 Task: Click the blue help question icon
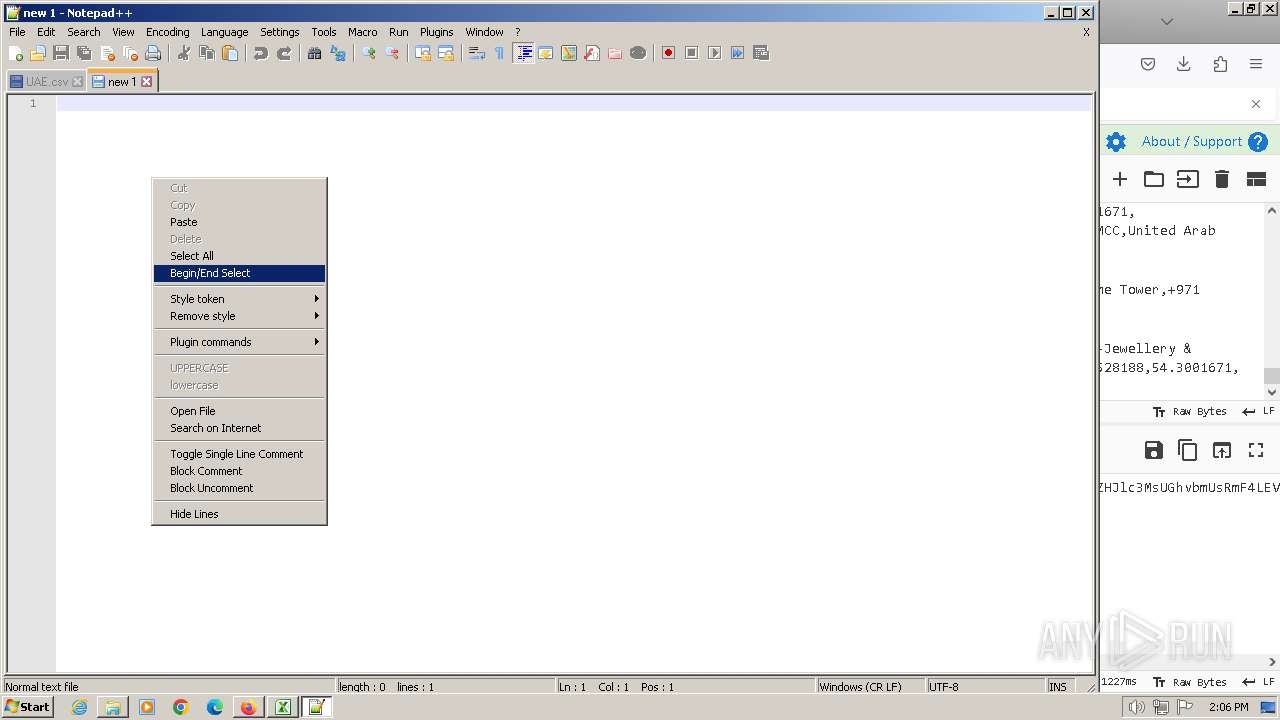(x=1258, y=142)
